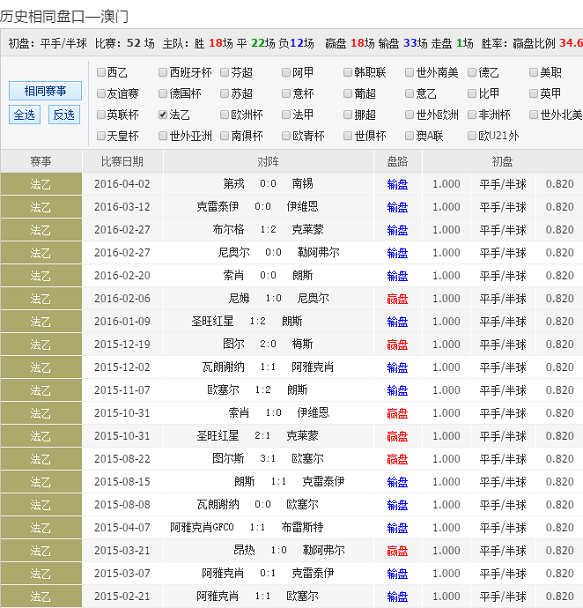583x608 pixels.
Task: Click score 1:2 of 布尔格 match
Action: (x=268, y=230)
